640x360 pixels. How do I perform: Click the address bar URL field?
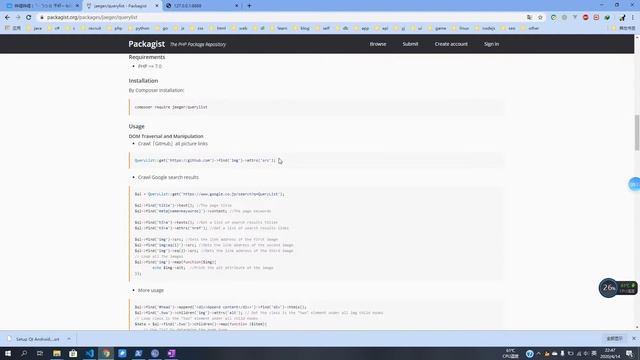[282, 18]
